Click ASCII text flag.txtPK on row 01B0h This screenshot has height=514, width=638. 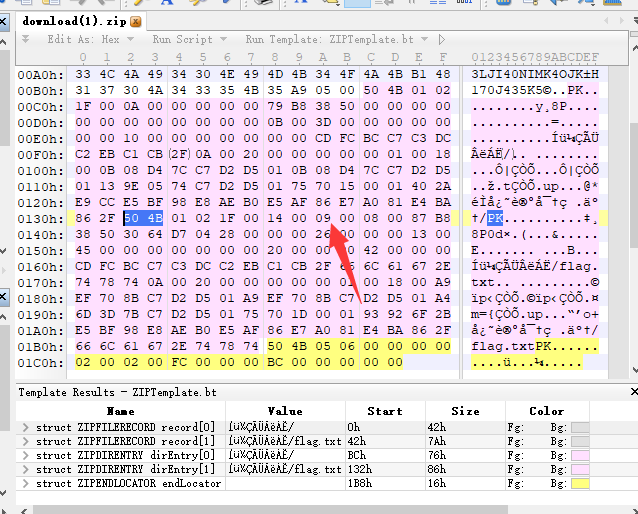[x=511, y=347]
